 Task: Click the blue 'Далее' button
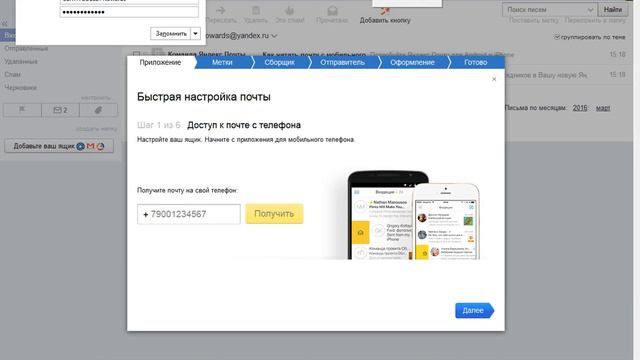click(x=474, y=311)
